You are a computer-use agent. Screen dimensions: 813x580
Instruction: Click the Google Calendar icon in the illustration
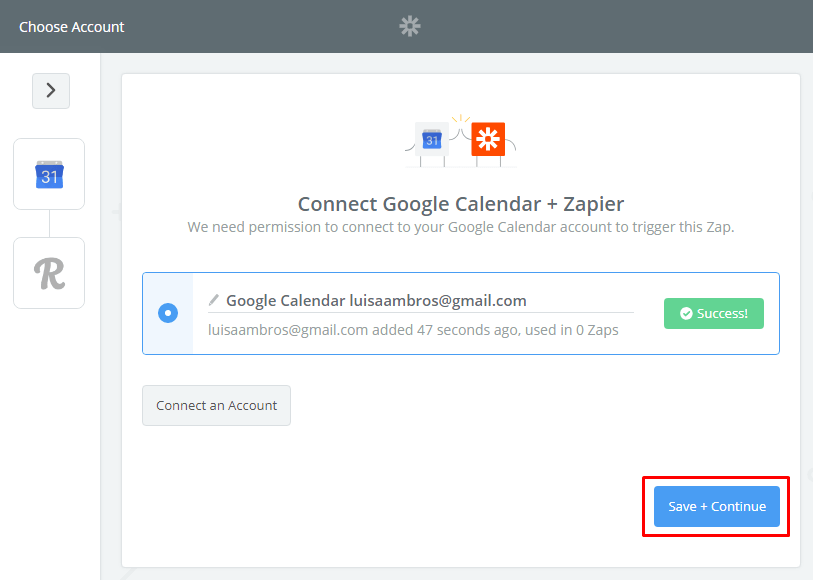[x=432, y=139]
